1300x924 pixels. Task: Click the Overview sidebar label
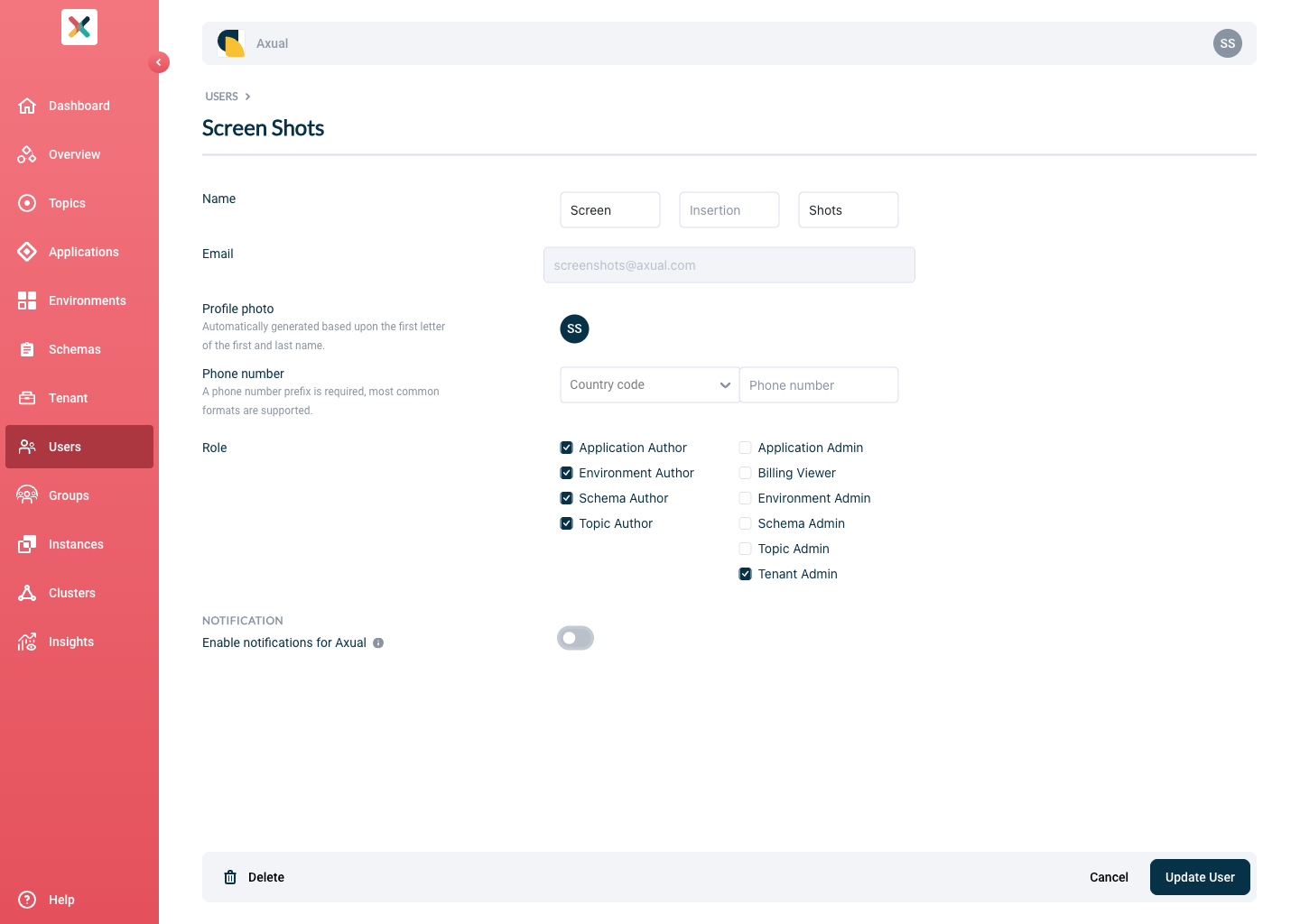75,154
